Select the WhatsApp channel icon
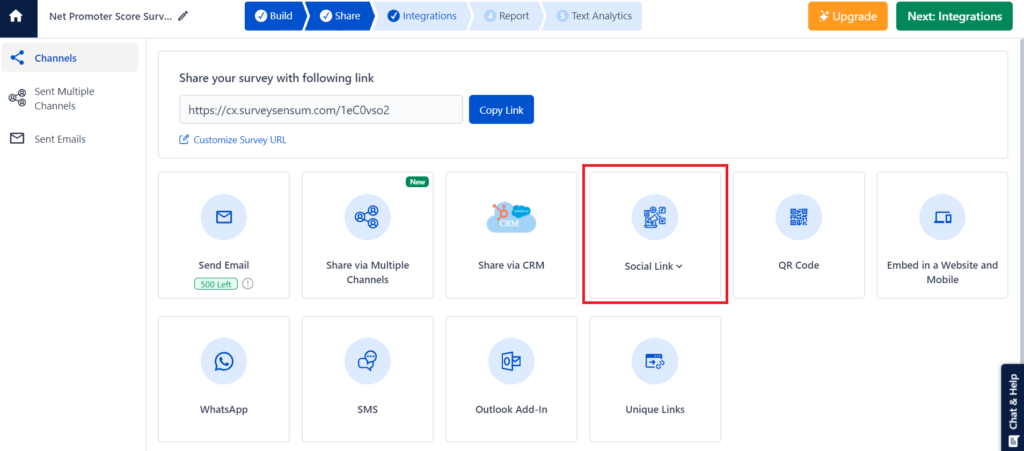 223,361
